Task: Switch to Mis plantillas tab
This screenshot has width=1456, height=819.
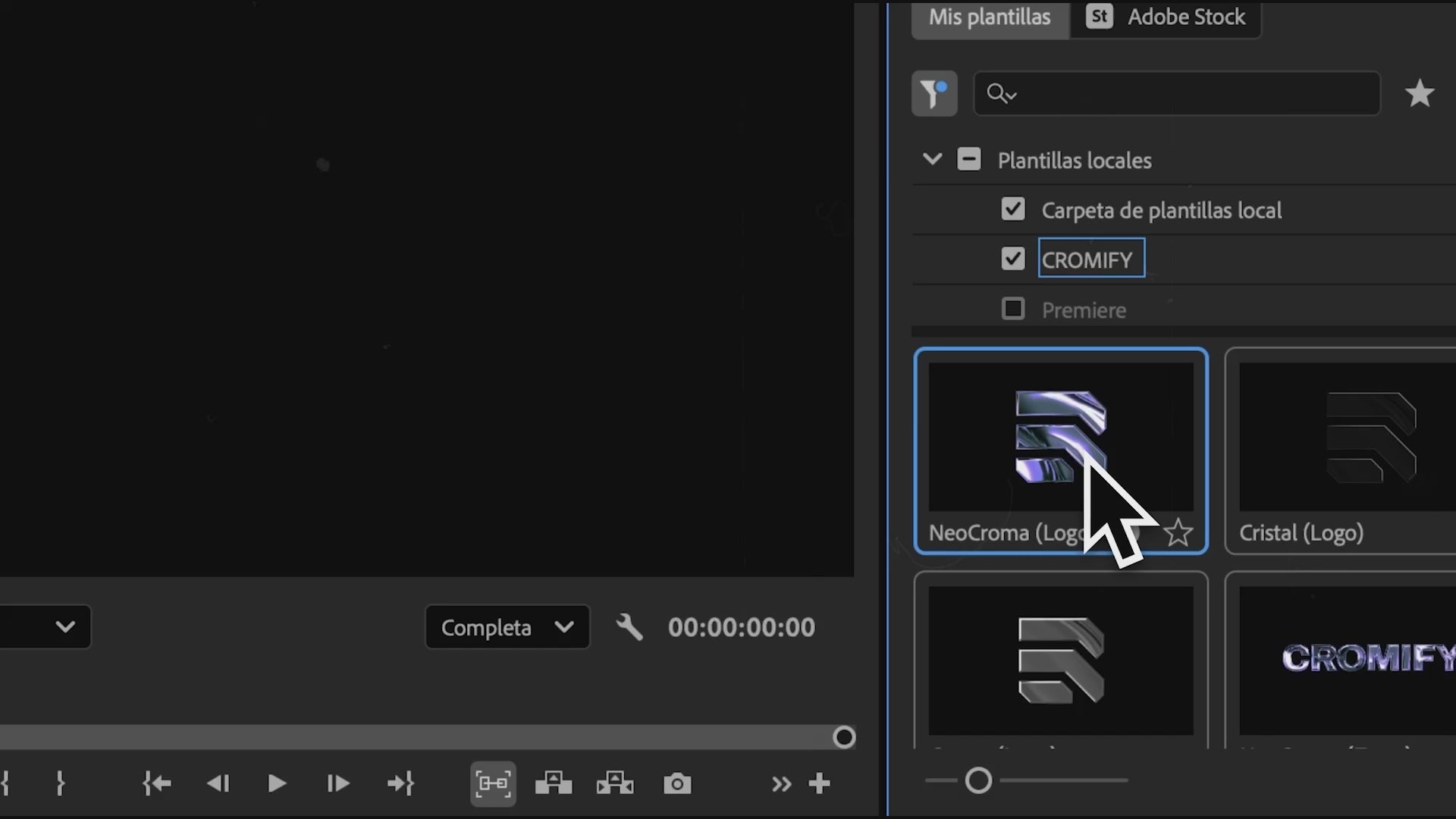Action: (990, 17)
